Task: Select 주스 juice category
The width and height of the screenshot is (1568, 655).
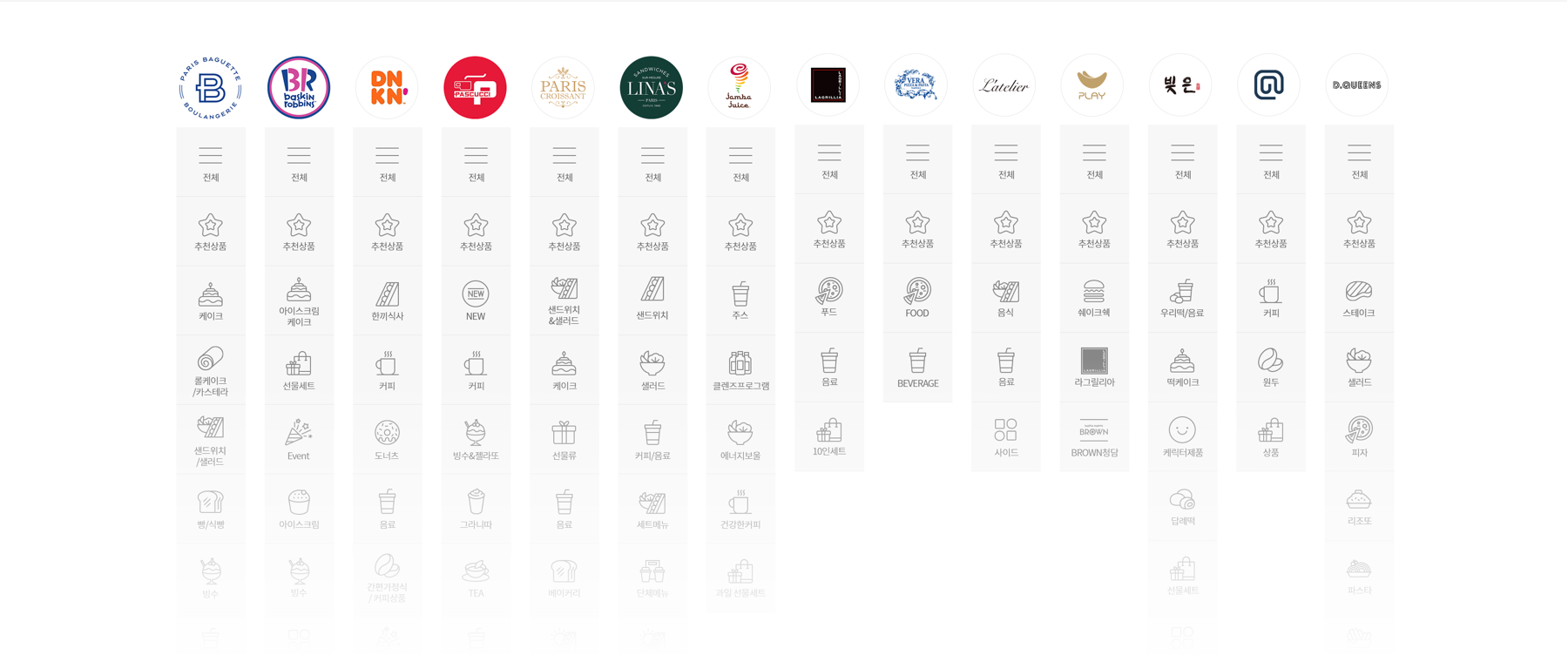Action: tap(740, 301)
